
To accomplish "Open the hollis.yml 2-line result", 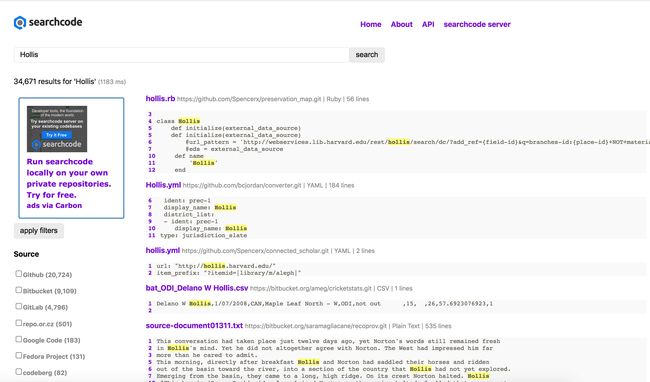I will coord(162,250).
